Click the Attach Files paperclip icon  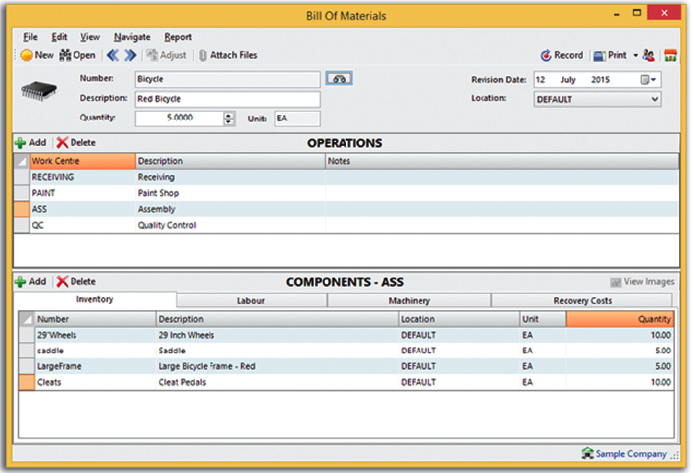coord(203,55)
